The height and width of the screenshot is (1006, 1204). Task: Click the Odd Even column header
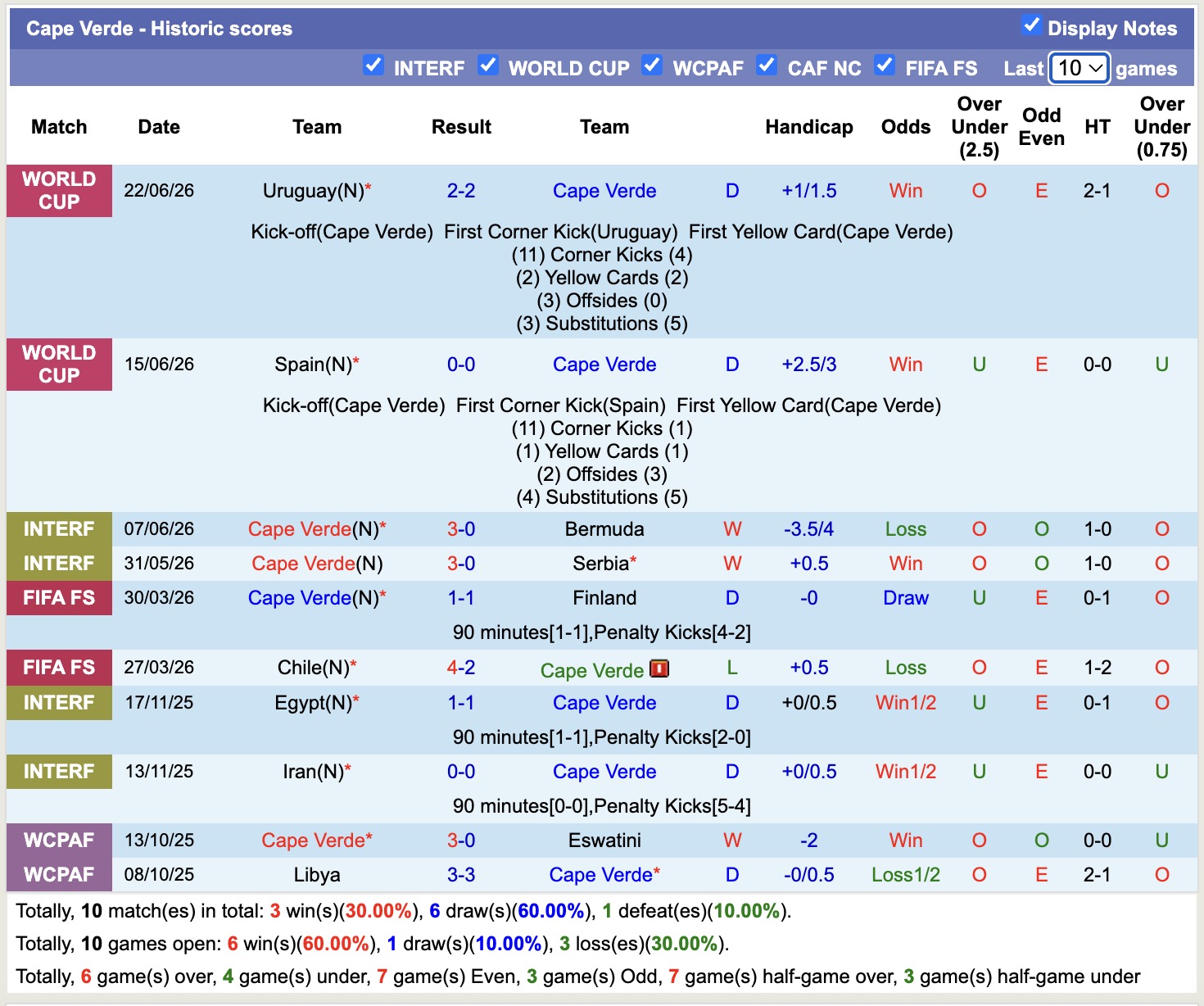[1042, 127]
